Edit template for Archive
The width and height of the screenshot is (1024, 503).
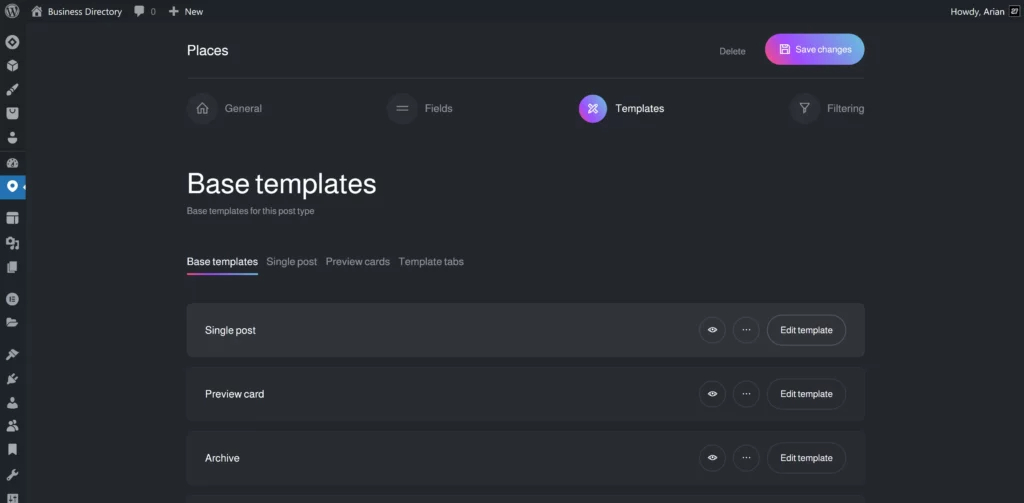807,458
